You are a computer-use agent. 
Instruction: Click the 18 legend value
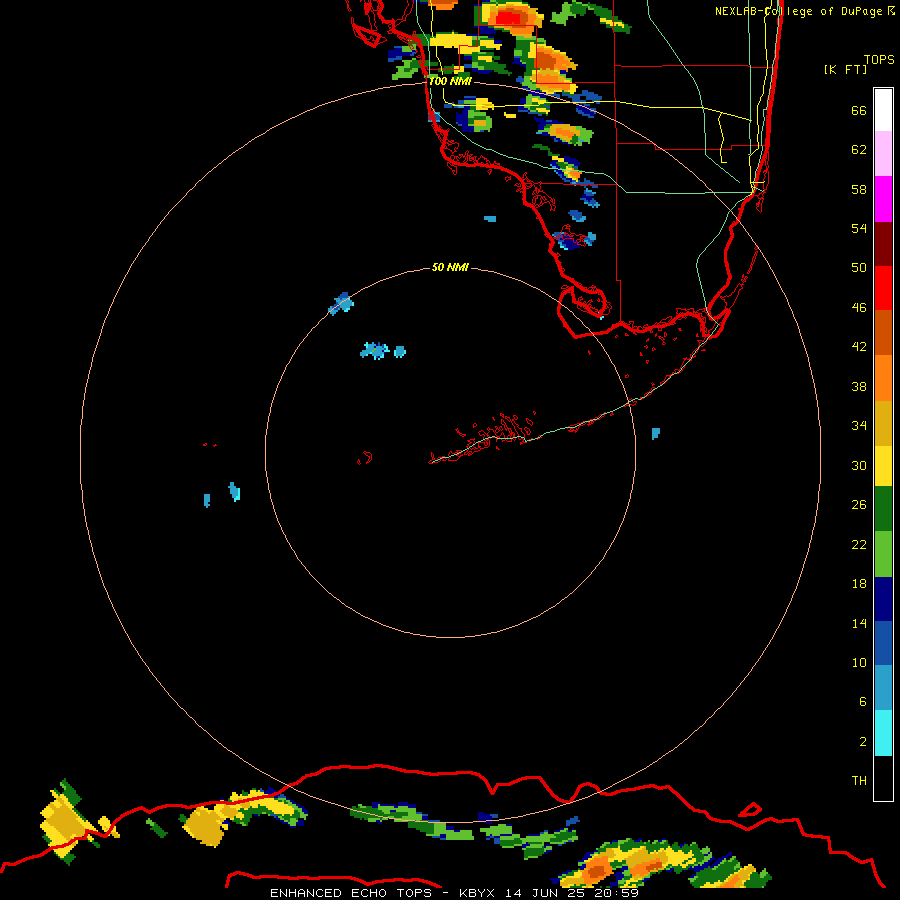859,584
